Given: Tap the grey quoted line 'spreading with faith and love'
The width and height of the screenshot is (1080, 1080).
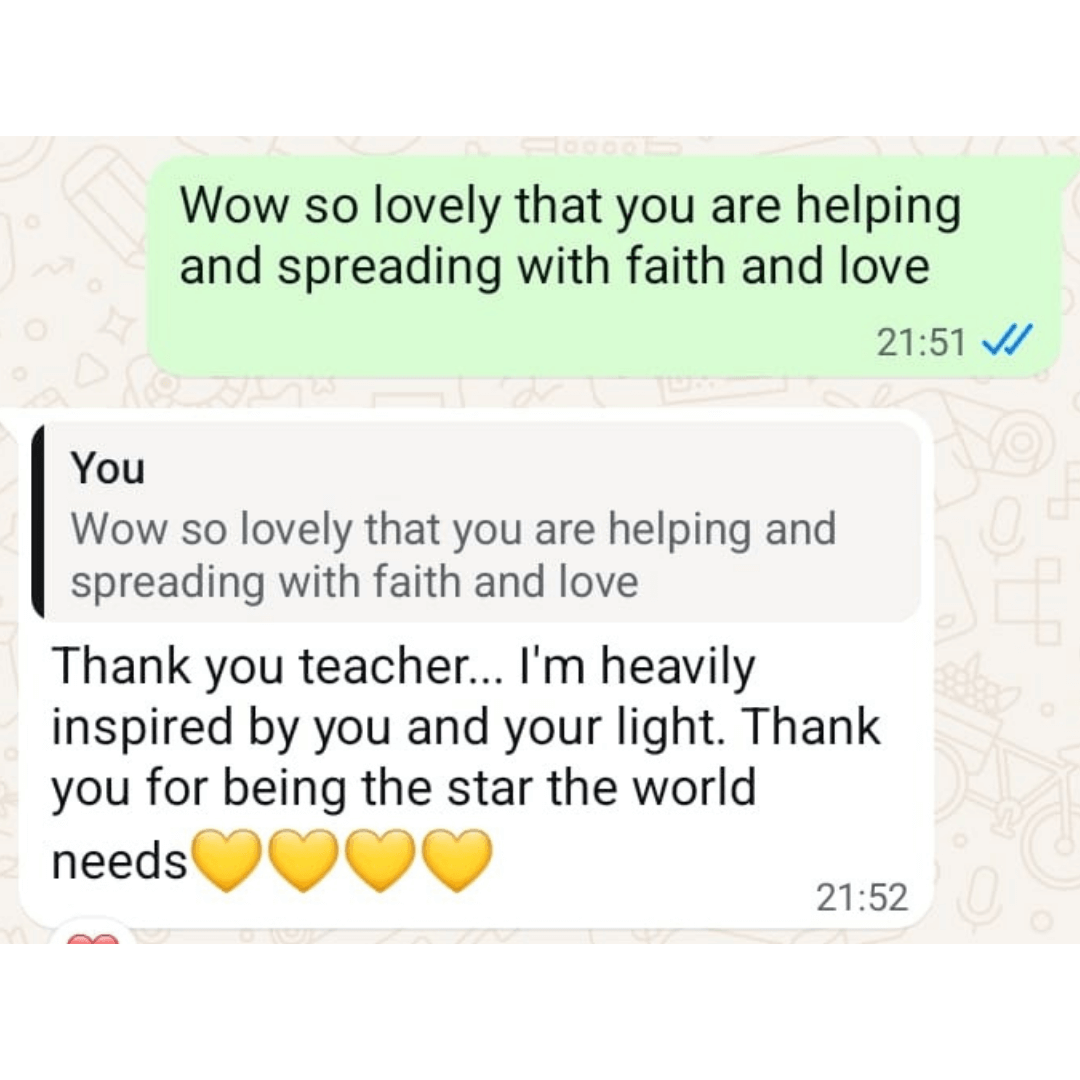Looking at the screenshot, I should [x=354, y=583].
